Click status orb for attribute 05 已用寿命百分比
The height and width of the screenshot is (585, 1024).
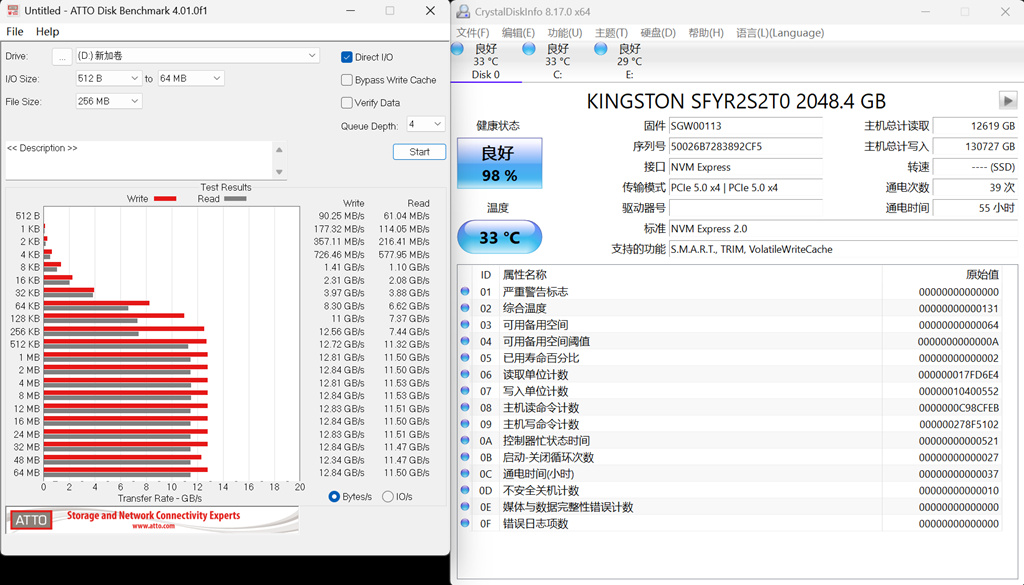pyautogui.click(x=465, y=357)
